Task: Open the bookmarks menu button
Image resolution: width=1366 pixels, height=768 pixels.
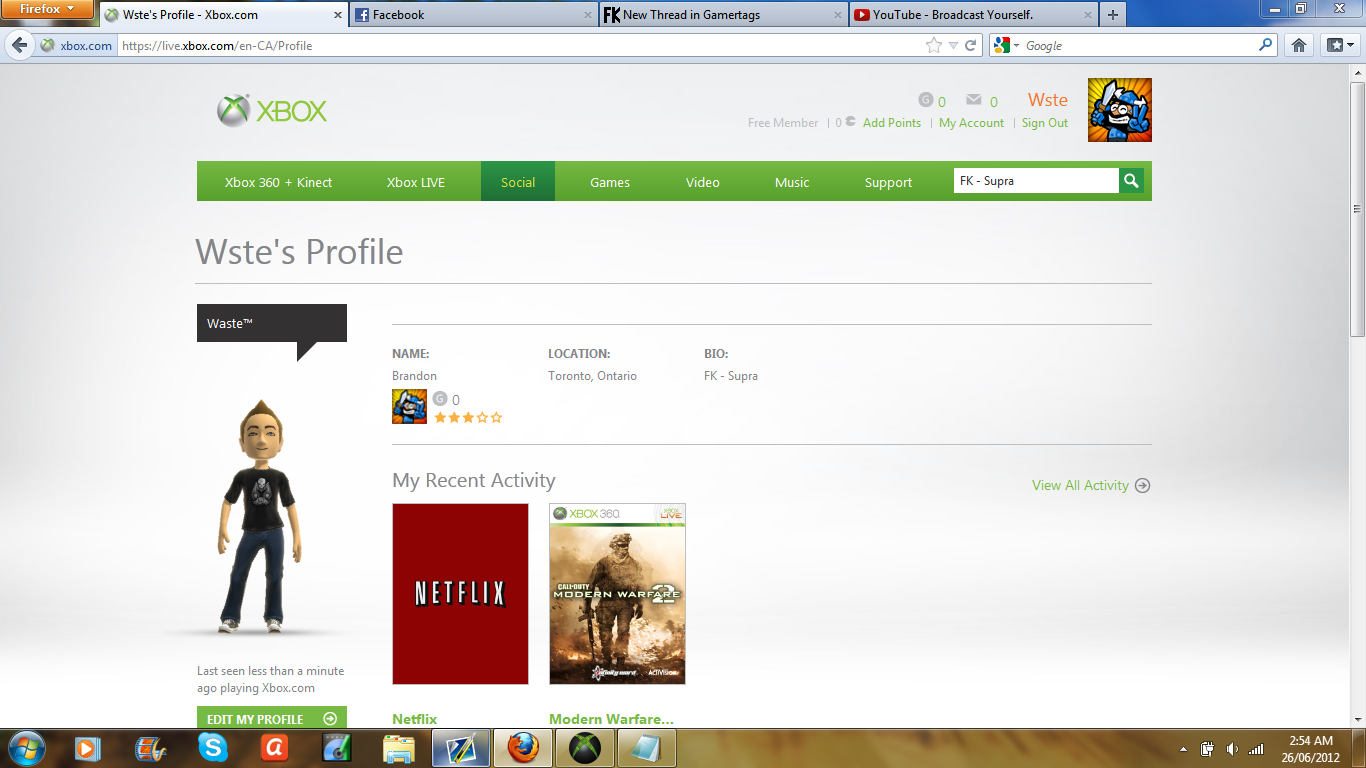Action: click(1339, 45)
